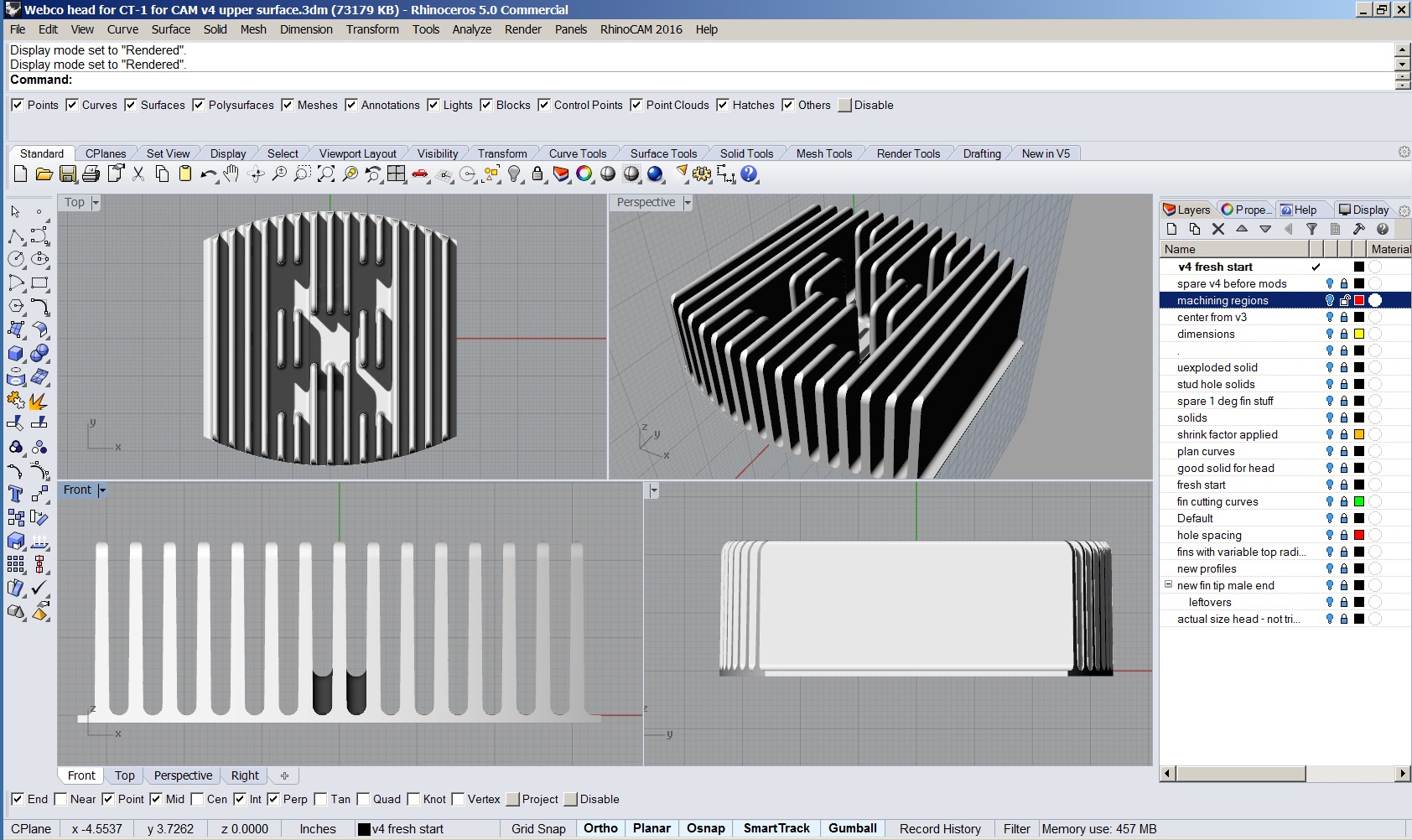Open the Top viewport dropdown arrow
The width and height of the screenshot is (1412, 840).
[x=96, y=203]
